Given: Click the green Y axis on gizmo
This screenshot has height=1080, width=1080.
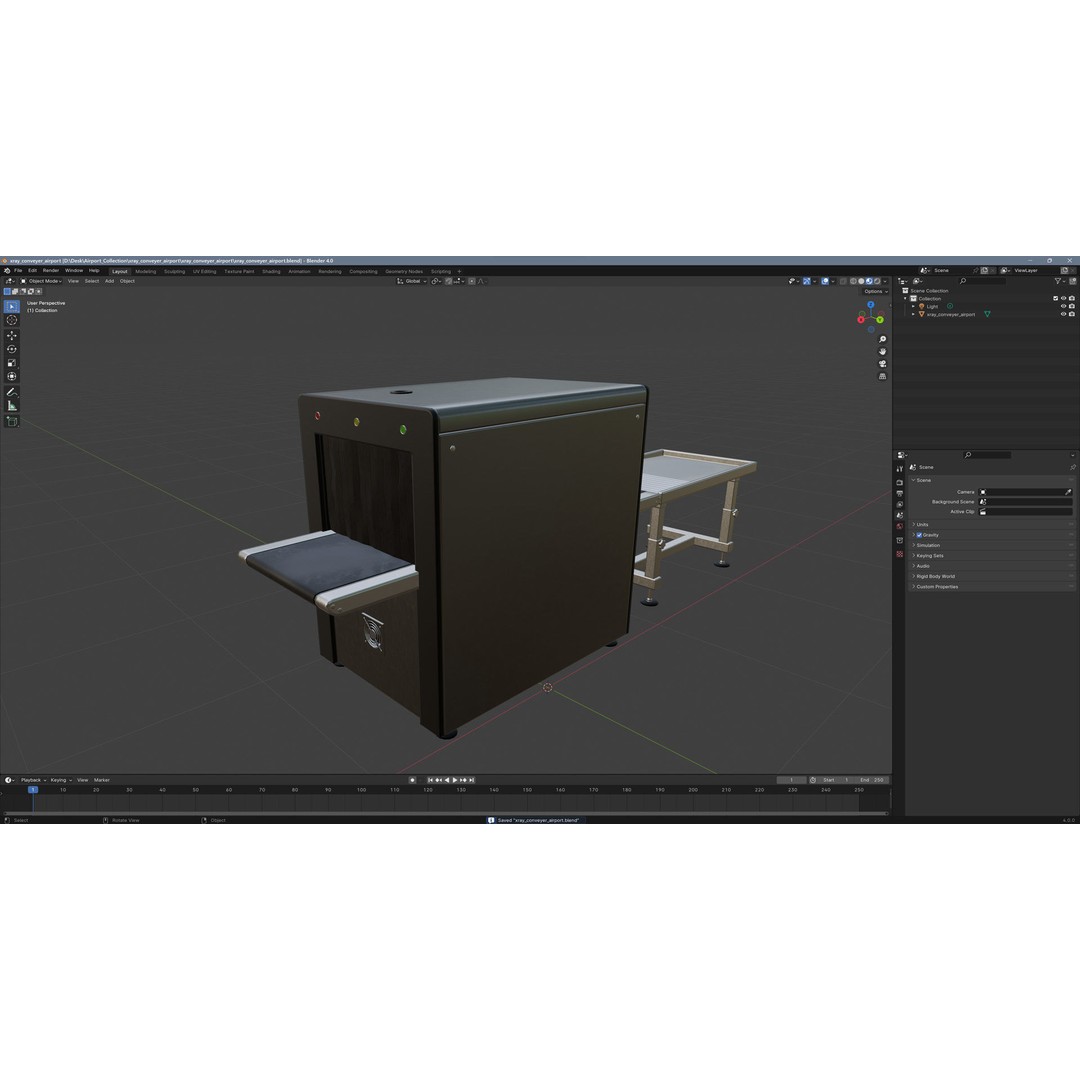Looking at the screenshot, I should (x=880, y=320).
